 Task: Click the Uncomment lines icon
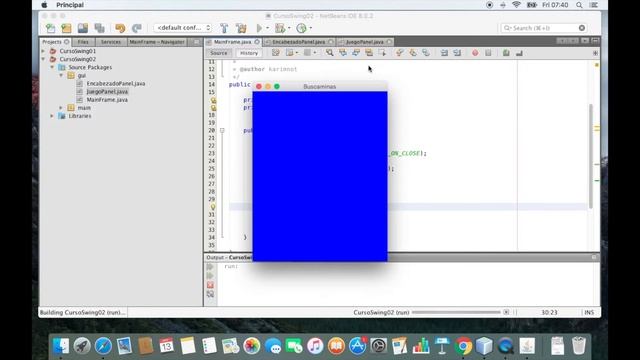click(x=519, y=53)
